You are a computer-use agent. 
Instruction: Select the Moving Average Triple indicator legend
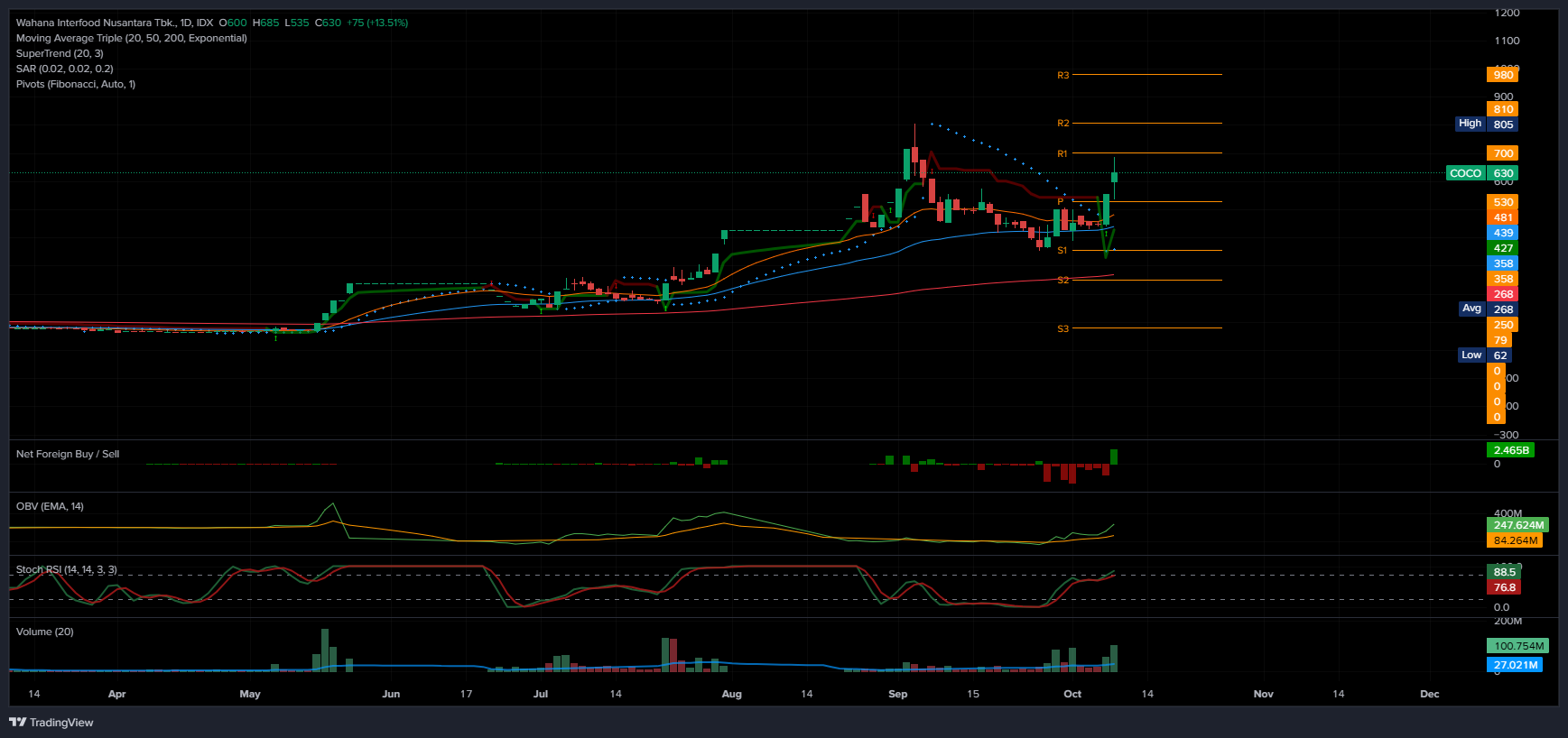click(131, 38)
